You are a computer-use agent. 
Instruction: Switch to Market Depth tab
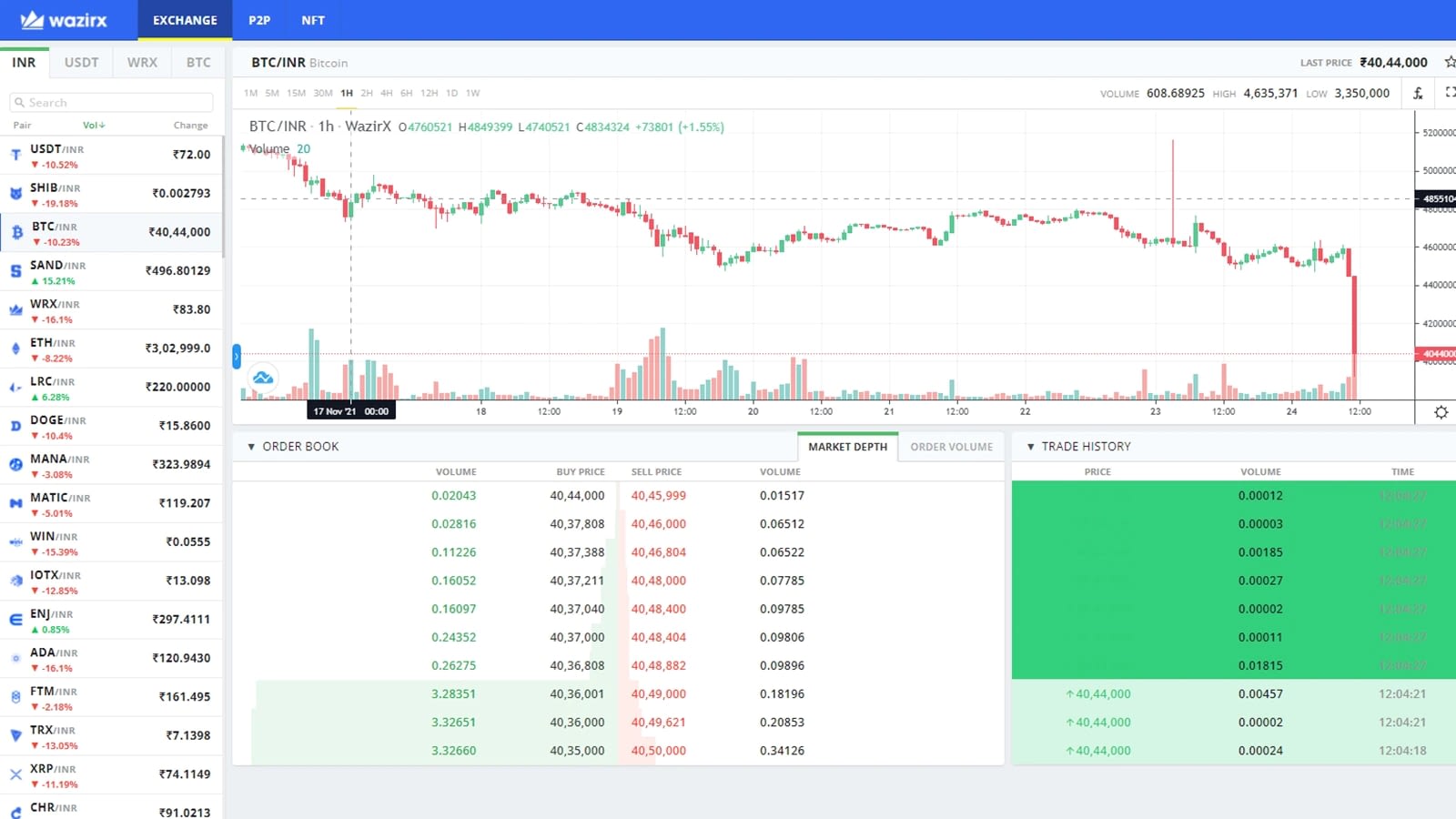847,447
